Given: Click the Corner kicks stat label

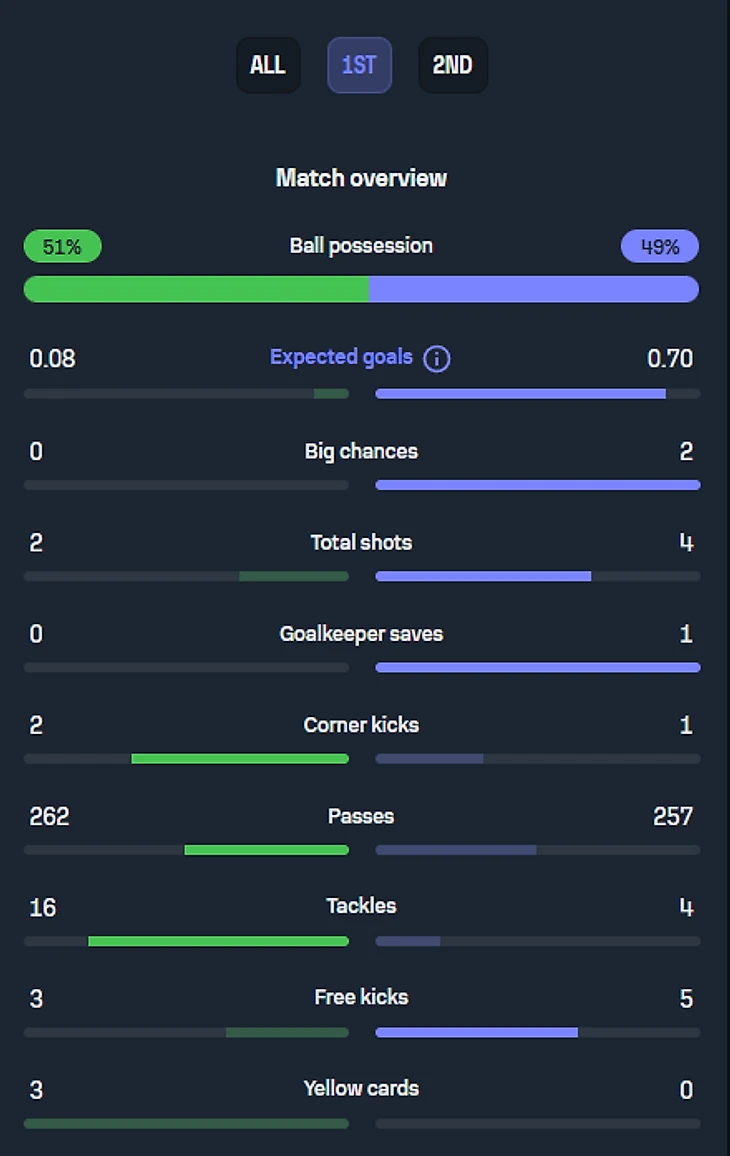Looking at the screenshot, I should point(361,725).
